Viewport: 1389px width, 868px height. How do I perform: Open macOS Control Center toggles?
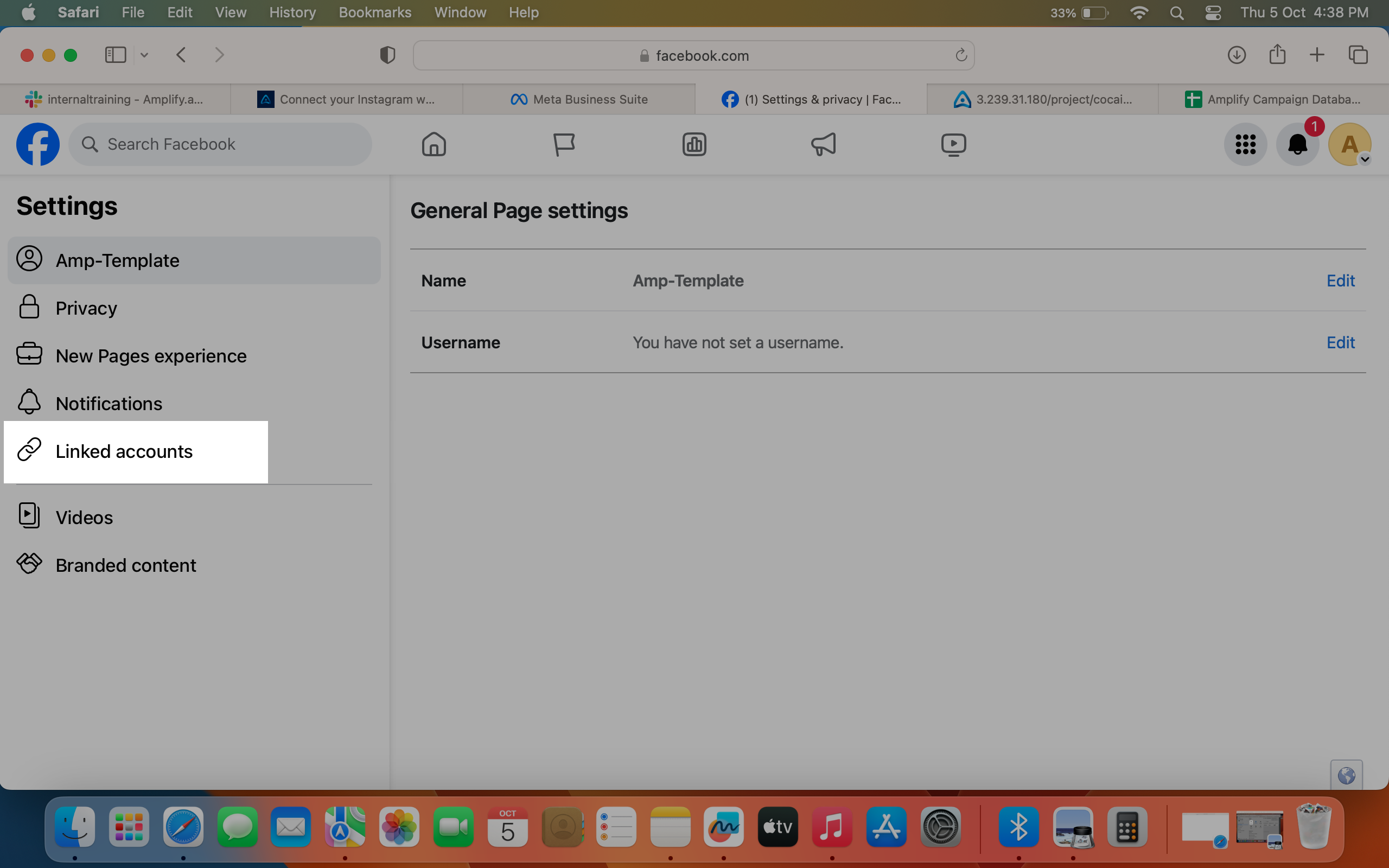1213,12
